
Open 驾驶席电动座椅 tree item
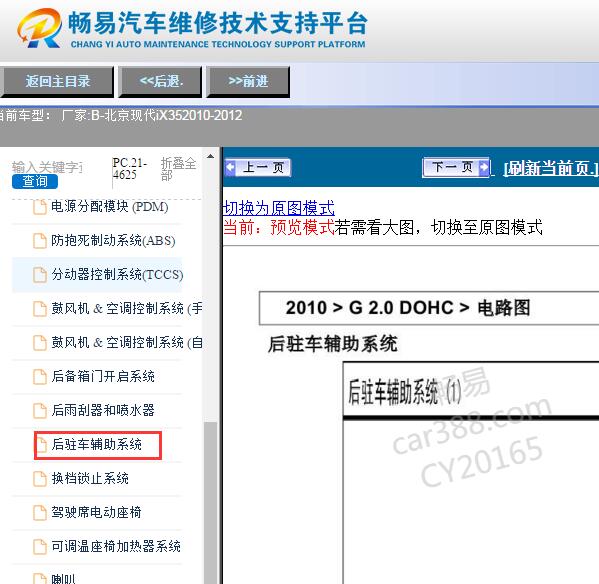96,512
